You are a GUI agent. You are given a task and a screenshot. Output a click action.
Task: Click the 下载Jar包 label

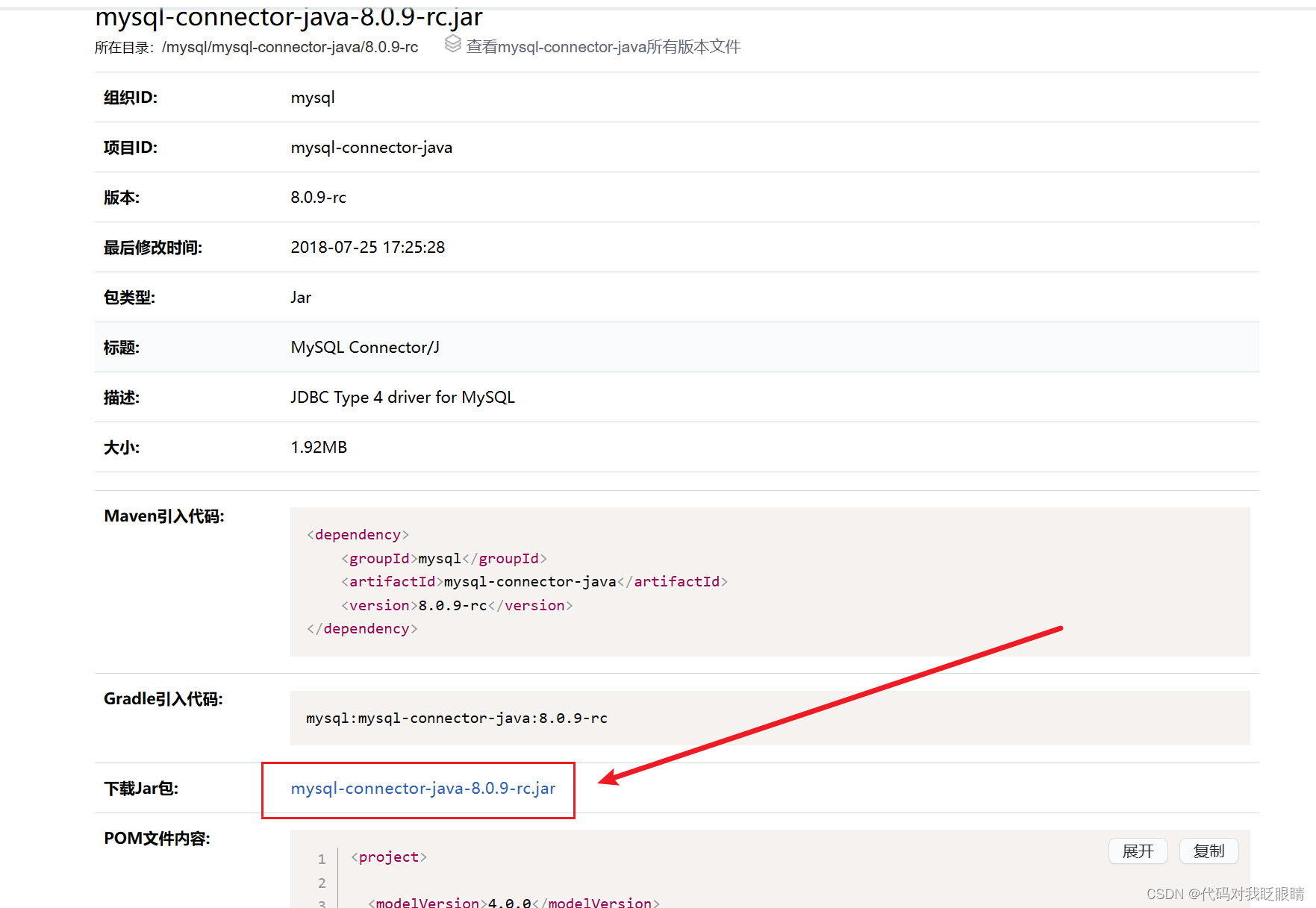pyautogui.click(x=141, y=789)
